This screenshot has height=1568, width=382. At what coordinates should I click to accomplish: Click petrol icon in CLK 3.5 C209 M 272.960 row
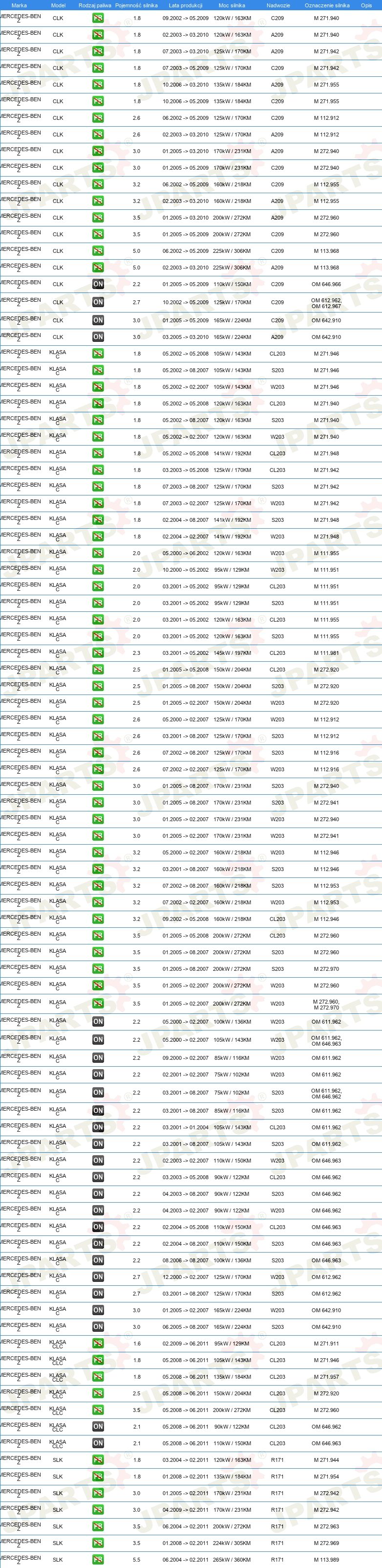click(98, 234)
